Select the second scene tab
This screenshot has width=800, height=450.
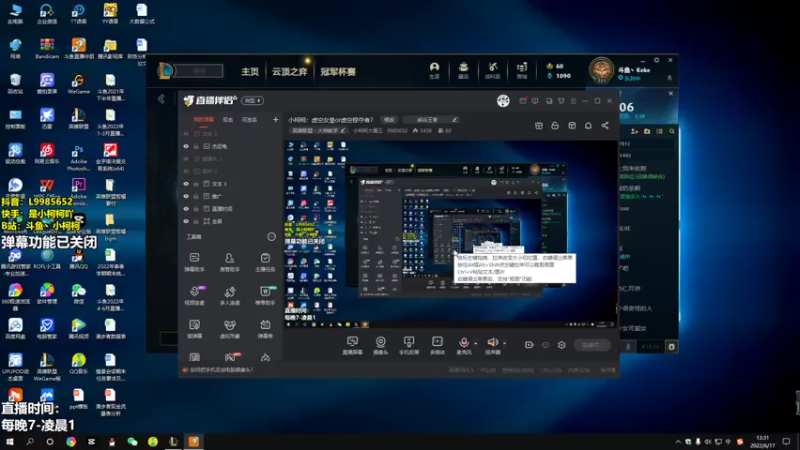point(228,119)
